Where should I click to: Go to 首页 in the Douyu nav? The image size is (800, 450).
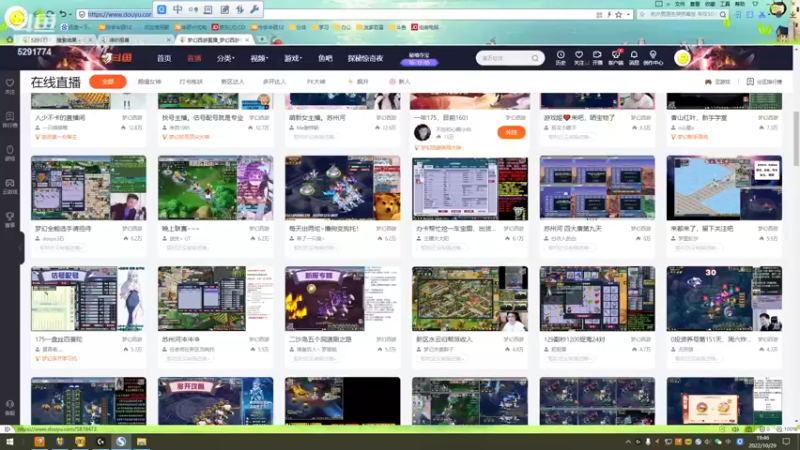[164, 59]
